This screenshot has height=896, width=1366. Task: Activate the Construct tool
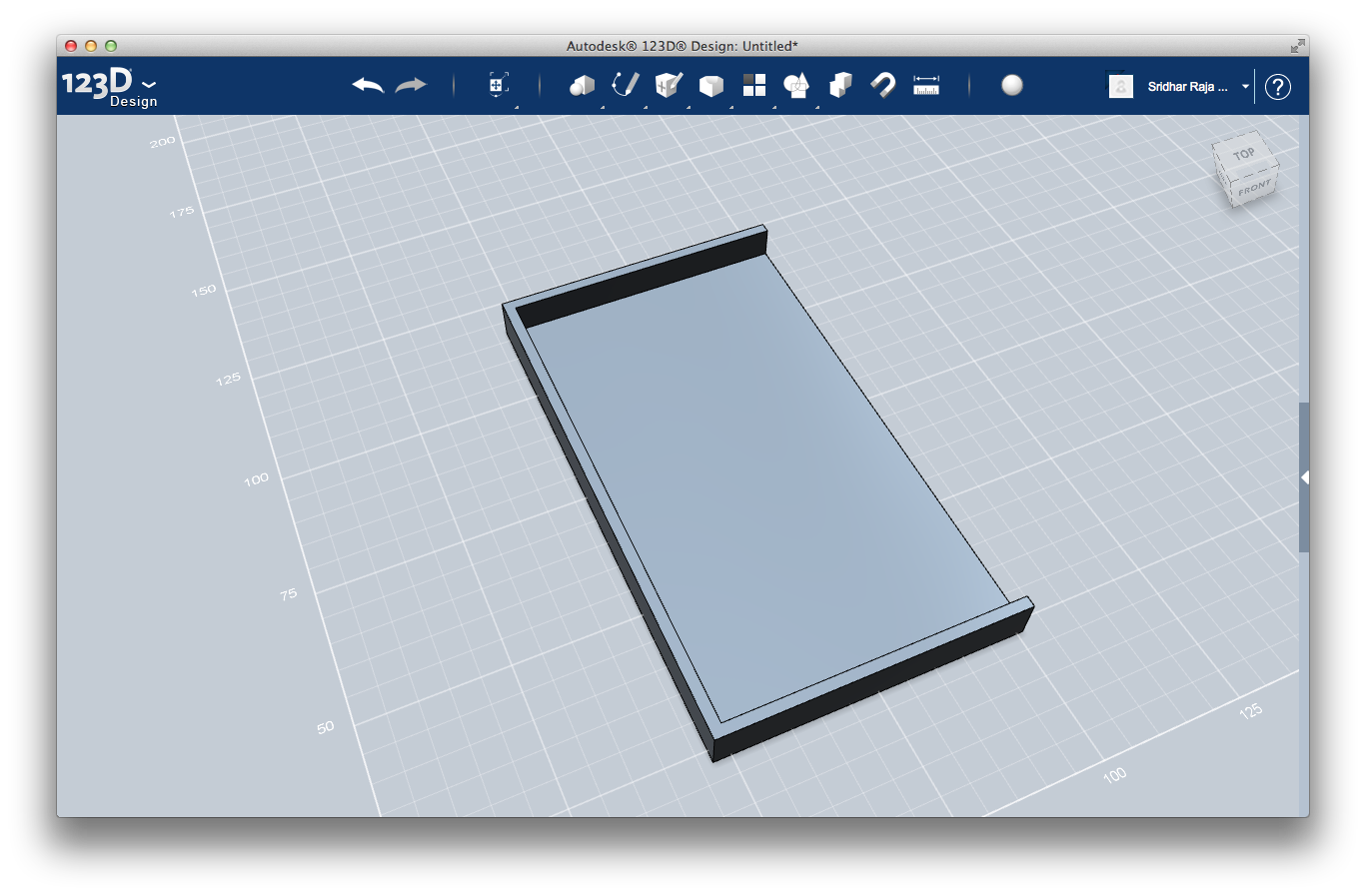pos(668,86)
